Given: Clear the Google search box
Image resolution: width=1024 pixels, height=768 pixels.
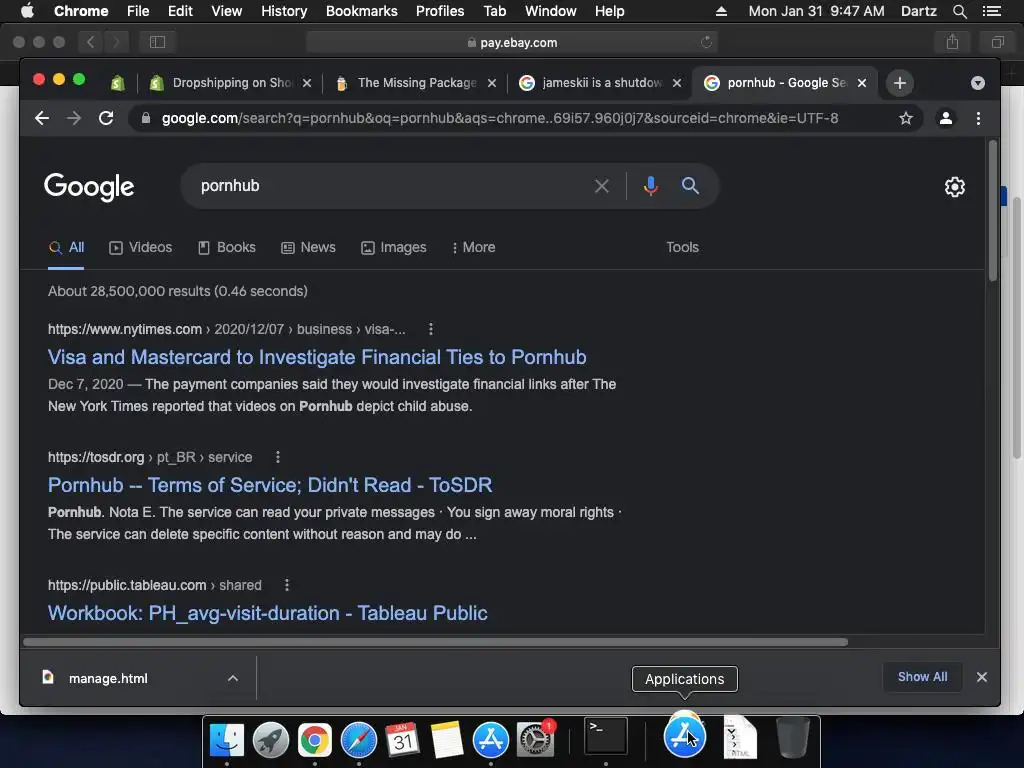Looking at the screenshot, I should pyautogui.click(x=601, y=186).
